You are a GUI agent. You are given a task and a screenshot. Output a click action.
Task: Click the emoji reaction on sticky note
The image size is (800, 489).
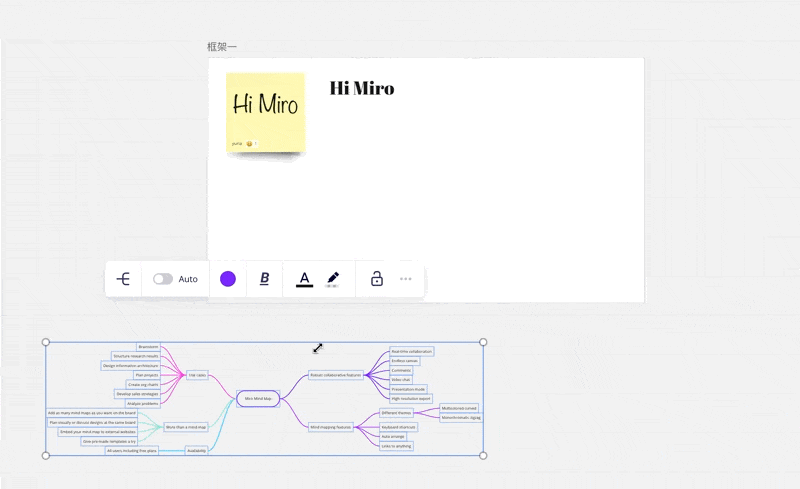[251, 144]
